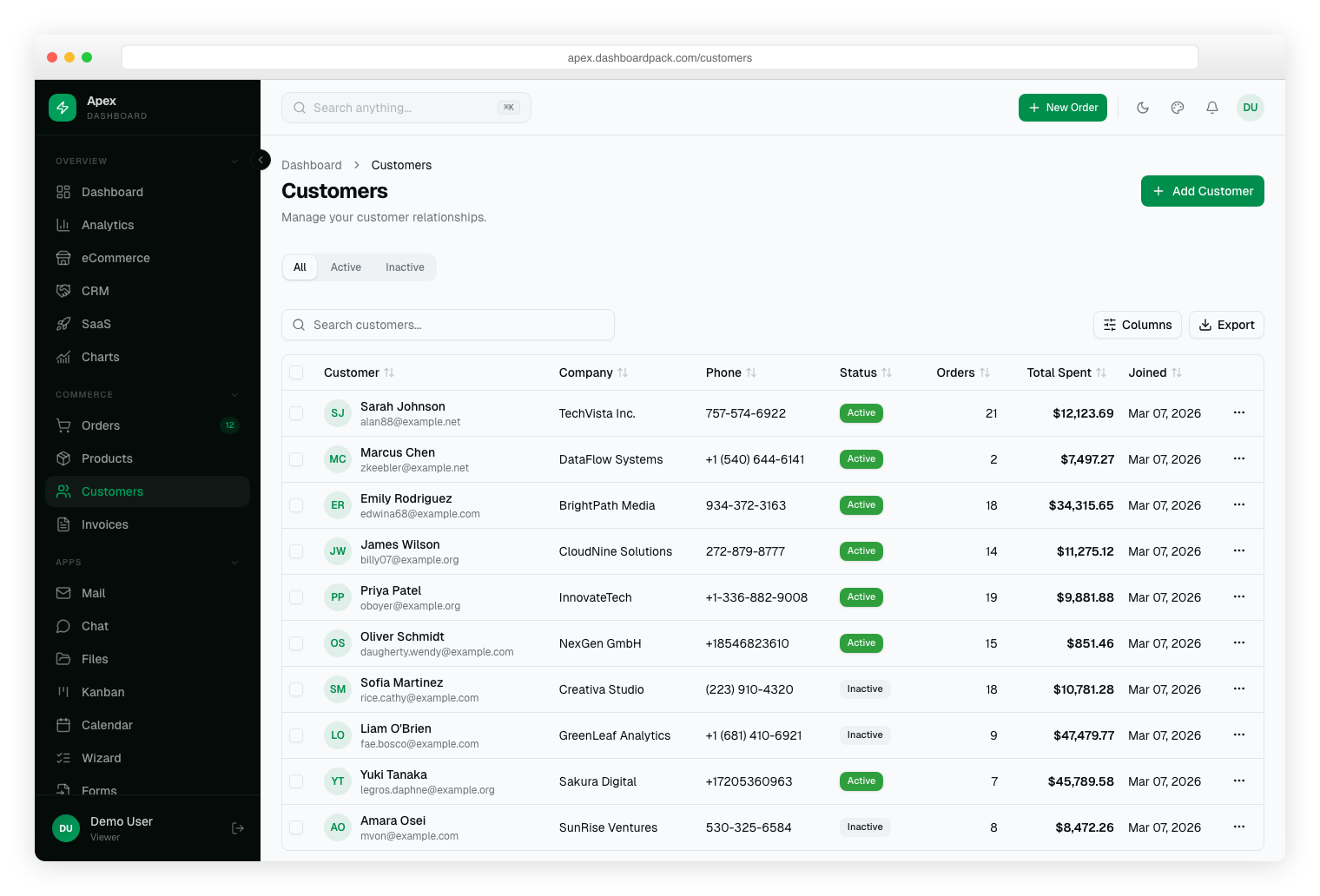Image resolution: width=1320 pixels, height=896 pixels.
Task: Toggle dark mode with the moon icon
Action: click(x=1143, y=108)
